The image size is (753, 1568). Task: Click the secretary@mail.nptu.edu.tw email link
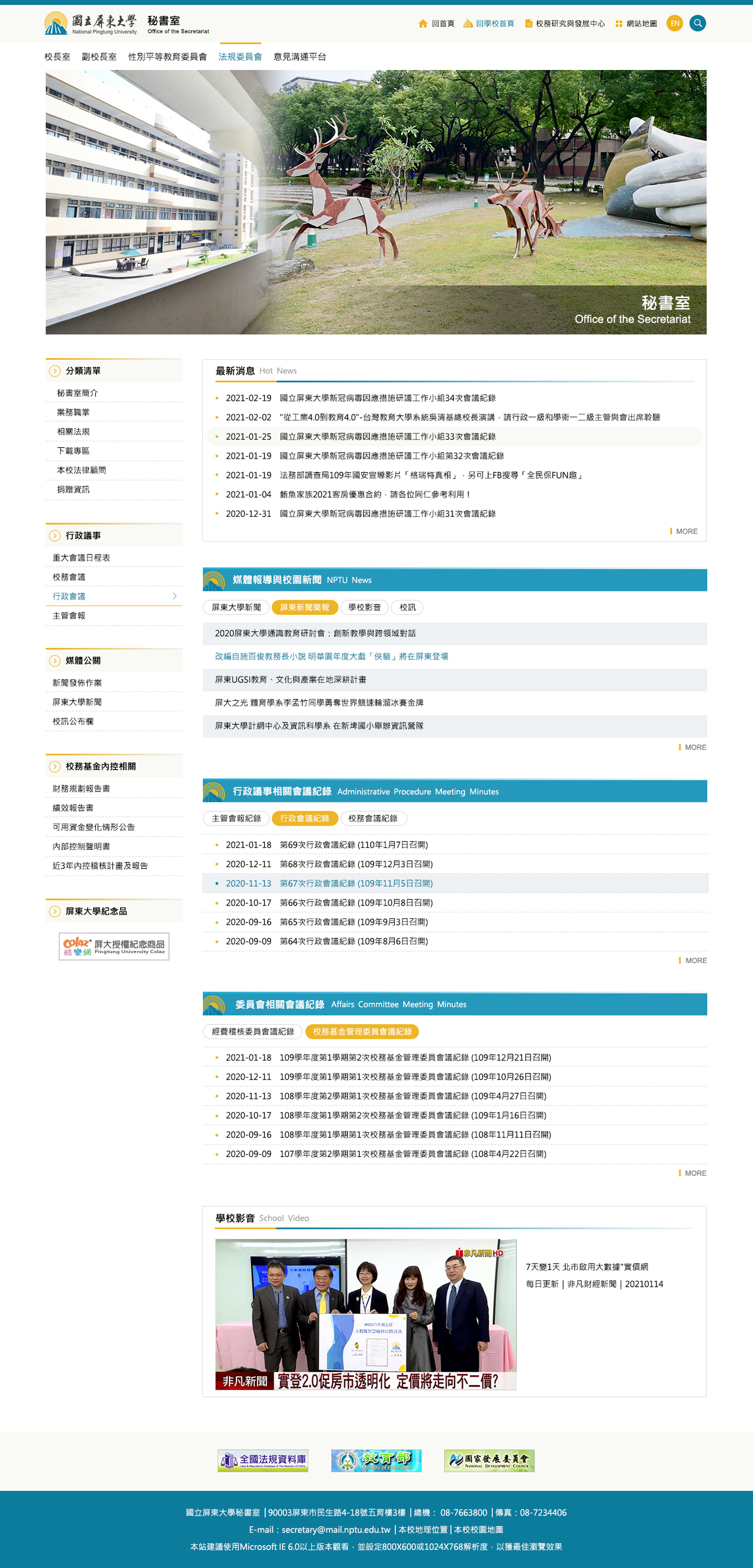pyautogui.click(x=336, y=1530)
